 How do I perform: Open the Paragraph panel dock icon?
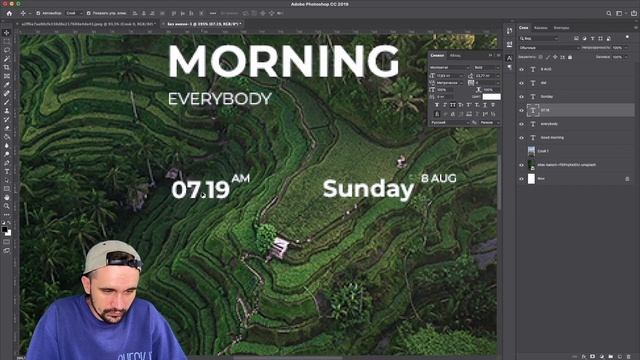click(509, 67)
